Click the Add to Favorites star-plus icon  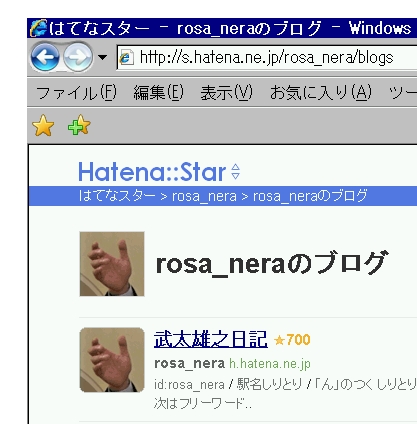point(79,125)
